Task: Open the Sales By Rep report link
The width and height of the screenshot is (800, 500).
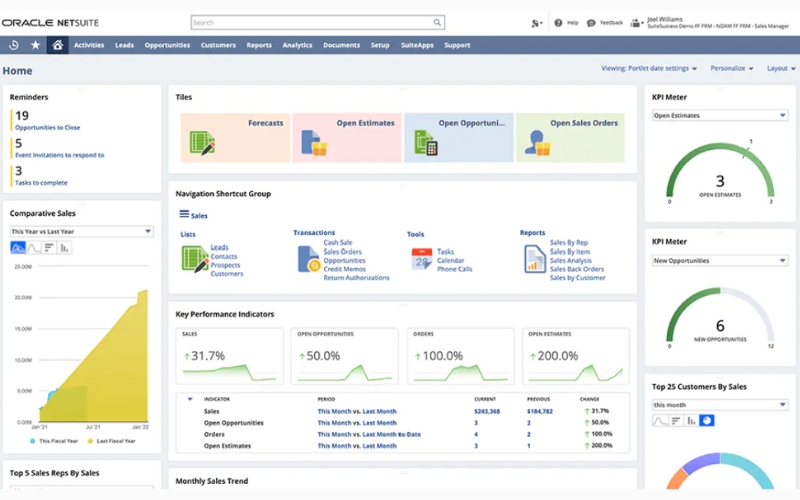Action: [x=569, y=243]
